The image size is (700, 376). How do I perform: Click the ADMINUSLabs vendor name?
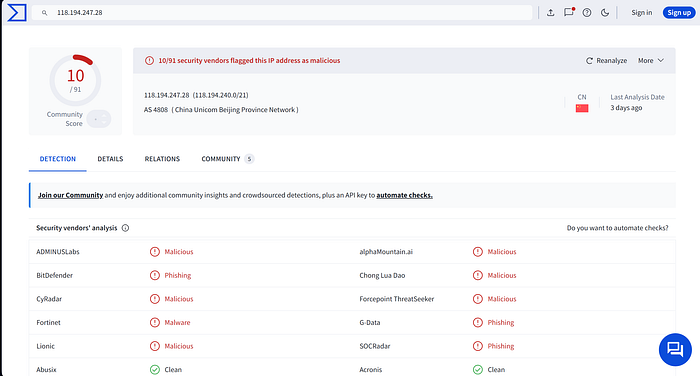click(58, 252)
